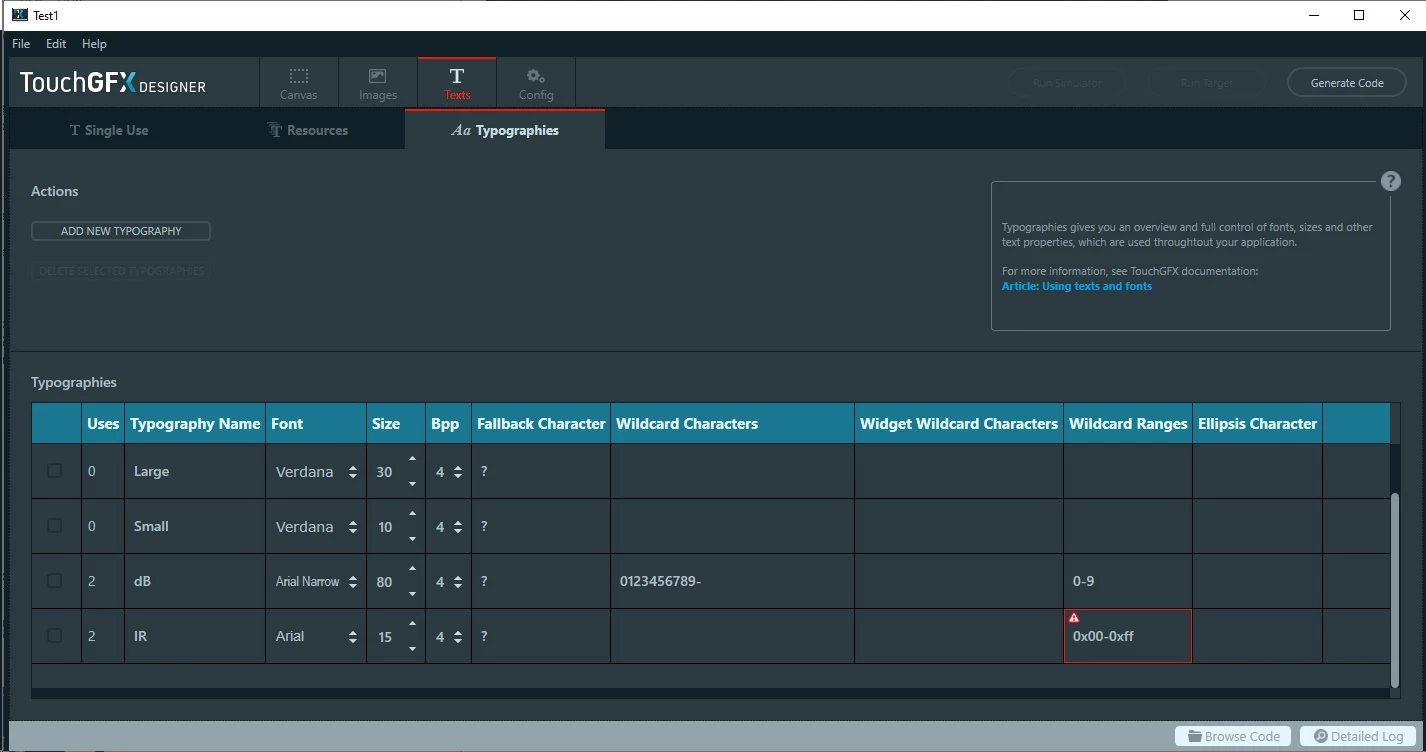Select the '0123456789-' wildcard characters cell

click(732, 581)
